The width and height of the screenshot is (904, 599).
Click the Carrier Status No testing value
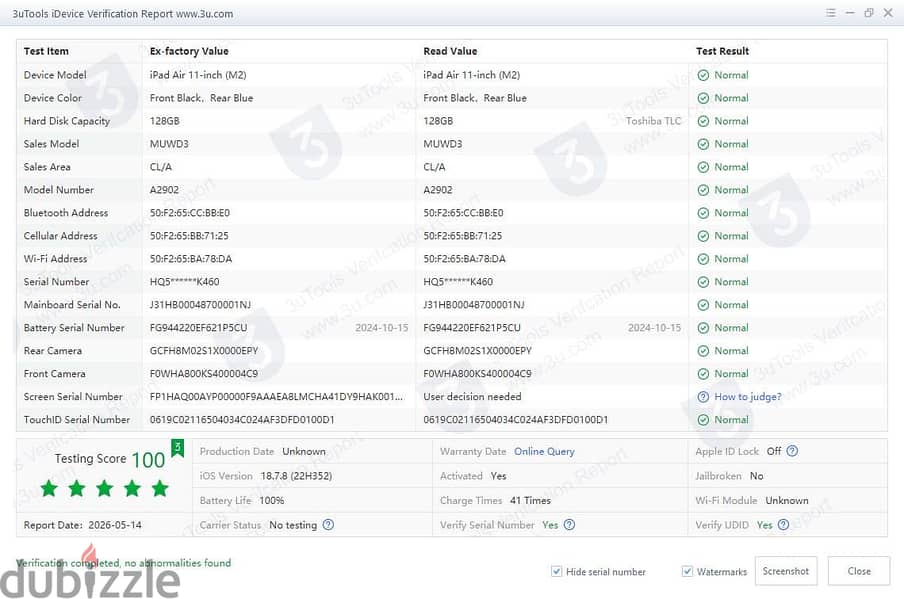pos(293,525)
